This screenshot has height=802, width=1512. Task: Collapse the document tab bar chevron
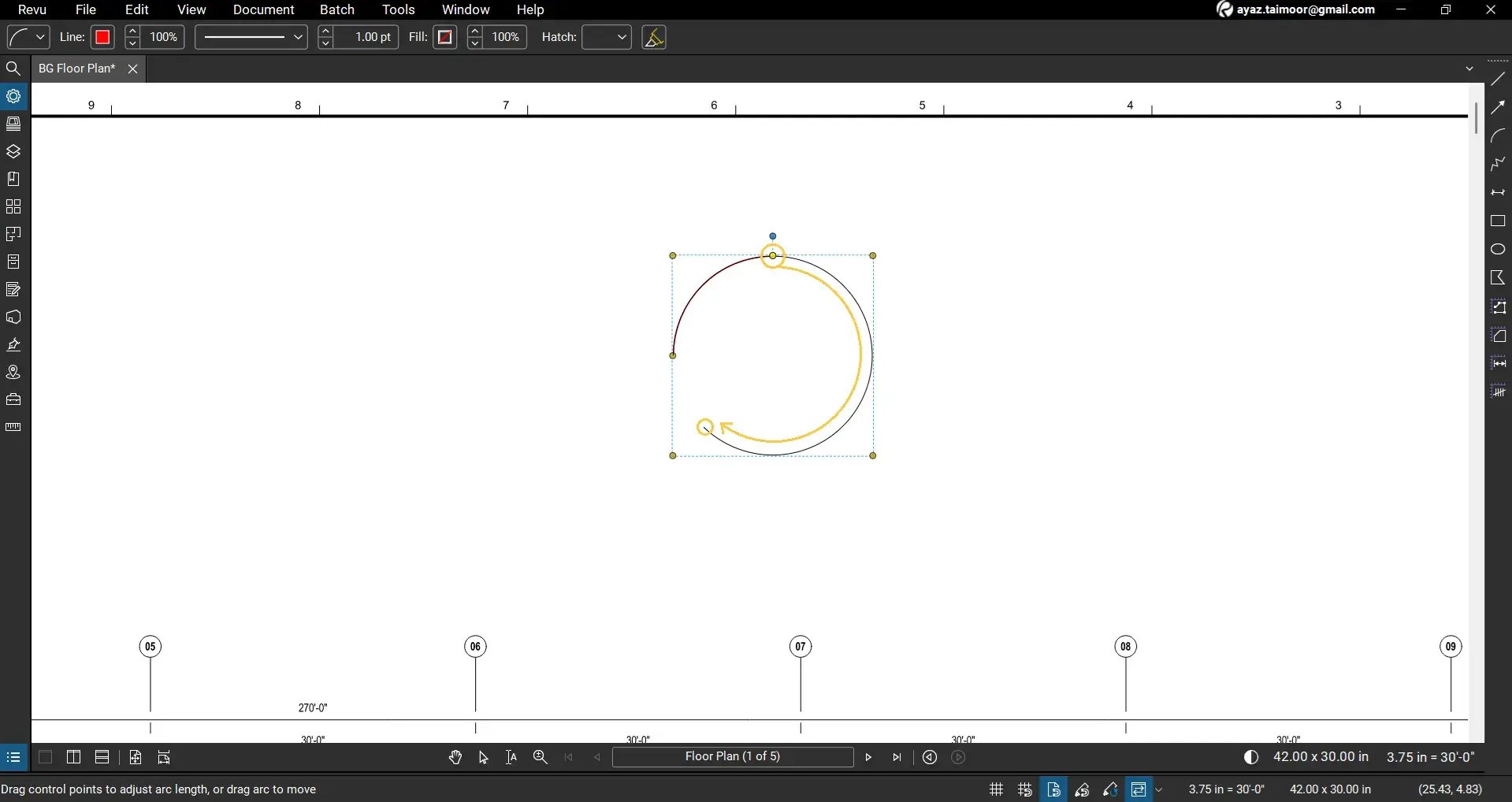tap(1469, 68)
